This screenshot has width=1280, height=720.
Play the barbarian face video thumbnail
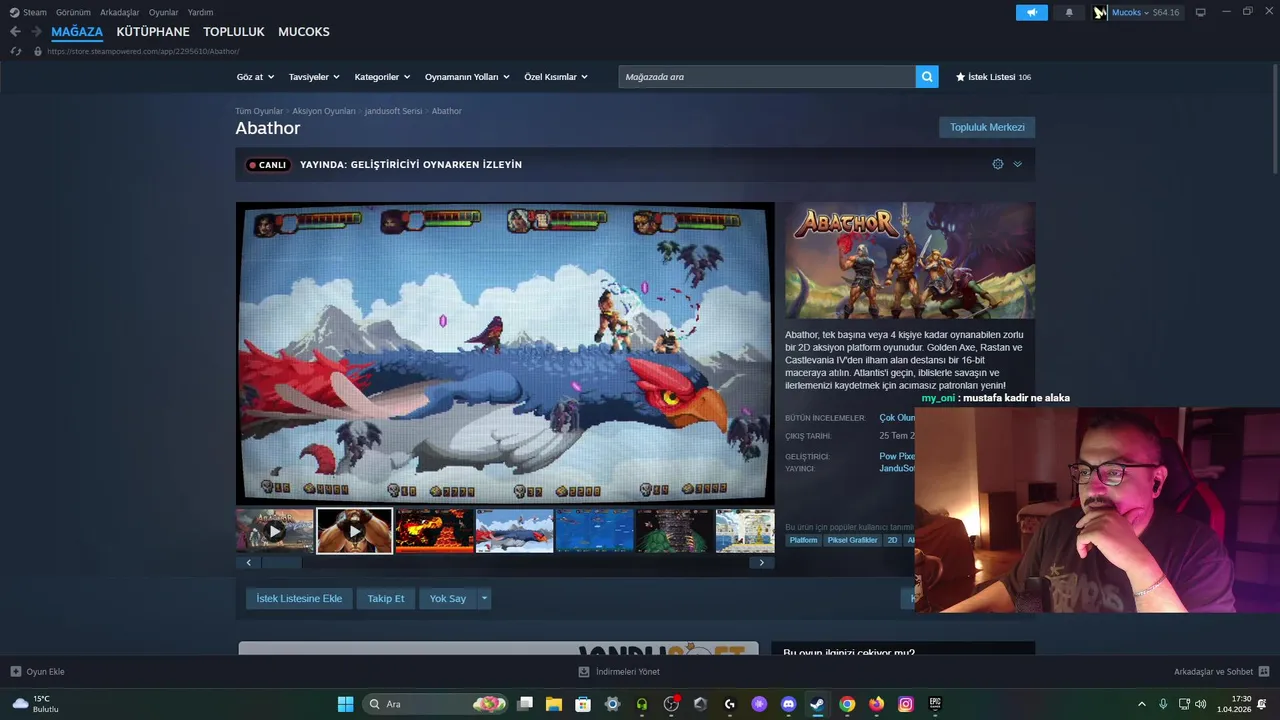[355, 531]
